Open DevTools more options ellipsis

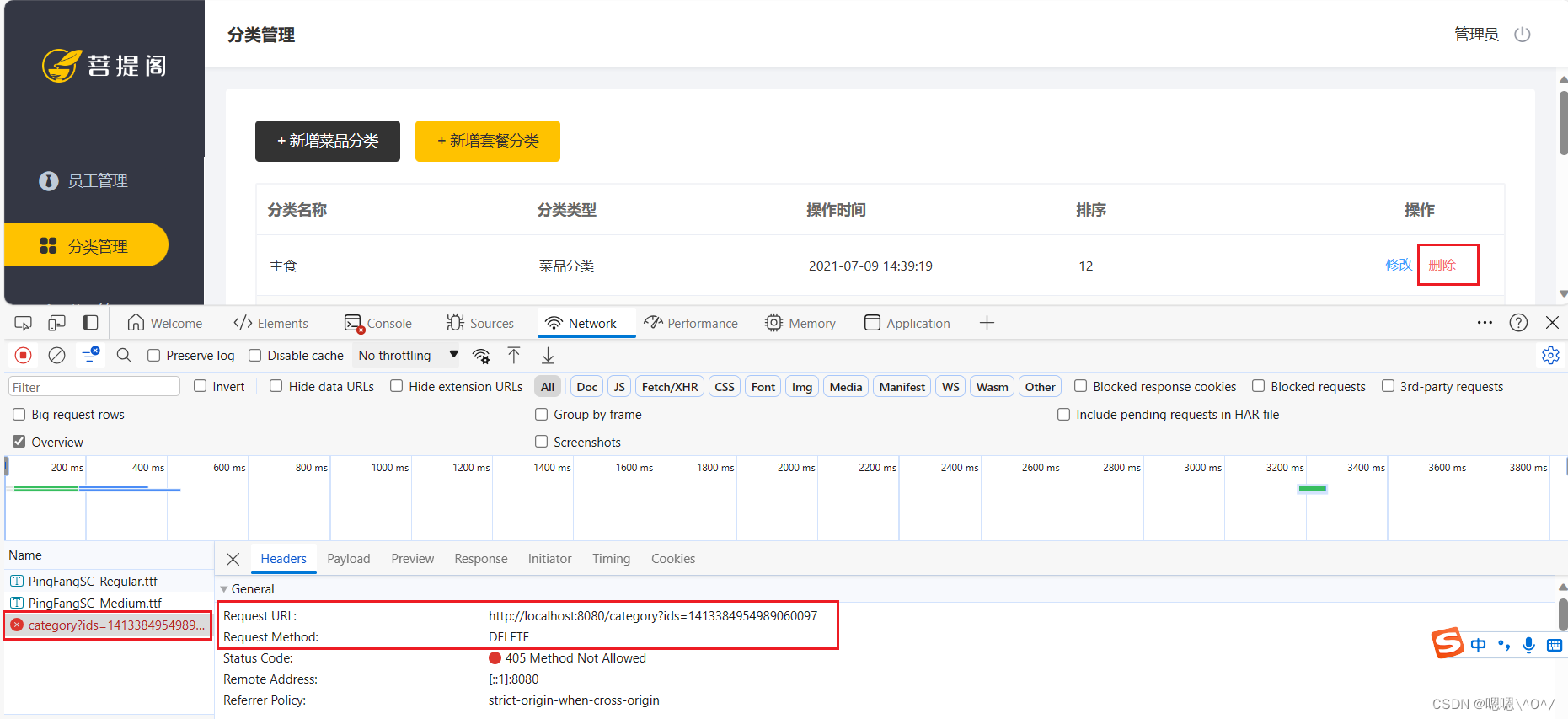click(1485, 323)
